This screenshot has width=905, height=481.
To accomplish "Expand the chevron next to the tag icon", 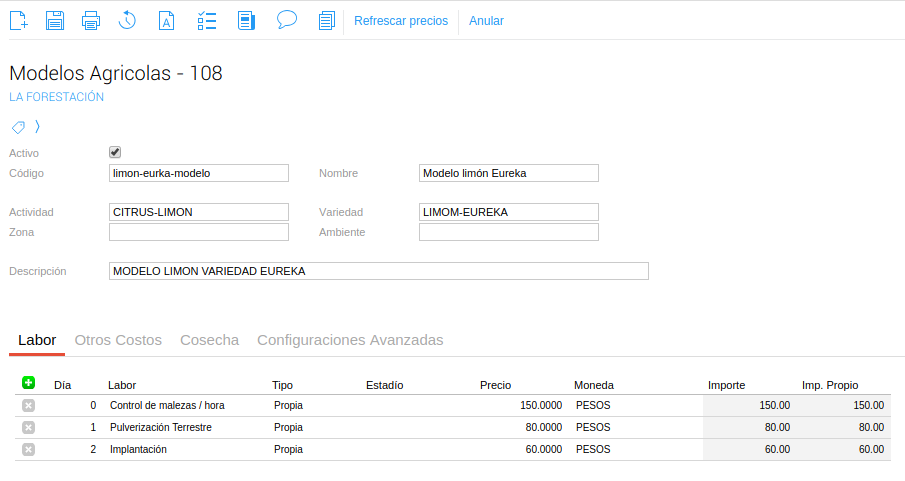I will [37, 127].
